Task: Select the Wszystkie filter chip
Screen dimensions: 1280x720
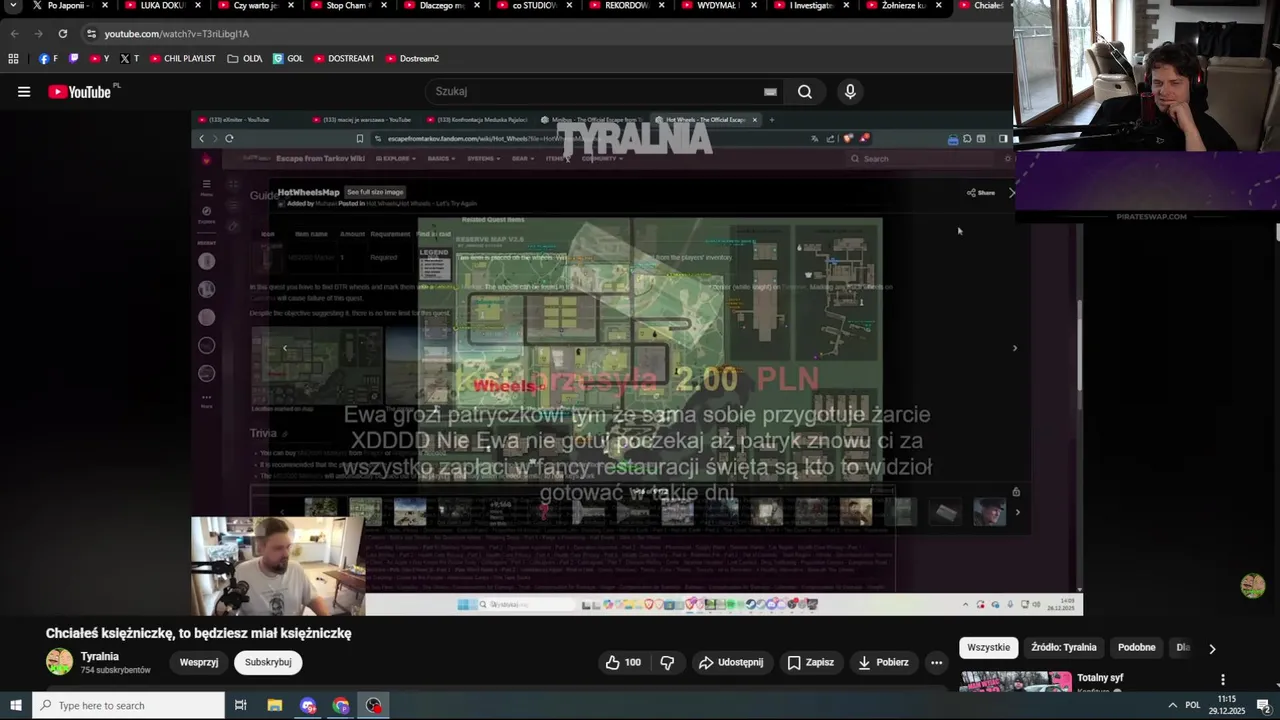Action: click(989, 647)
